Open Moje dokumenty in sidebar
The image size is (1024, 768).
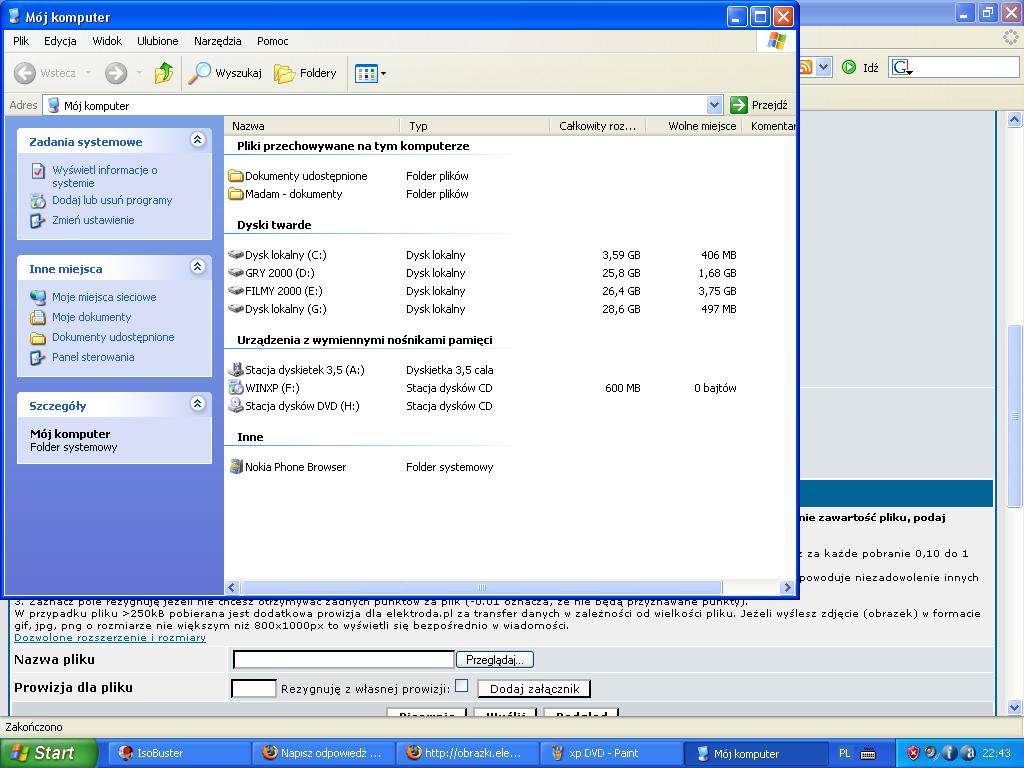[91, 317]
